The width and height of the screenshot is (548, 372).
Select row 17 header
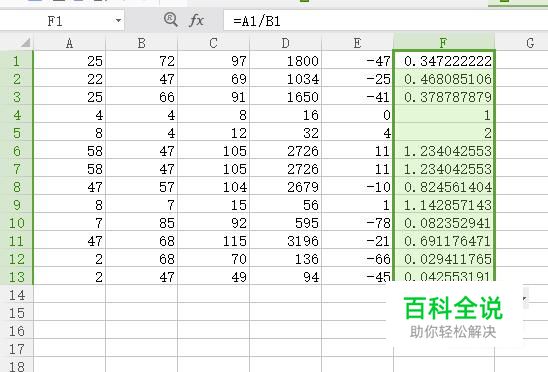pos(16,349)
